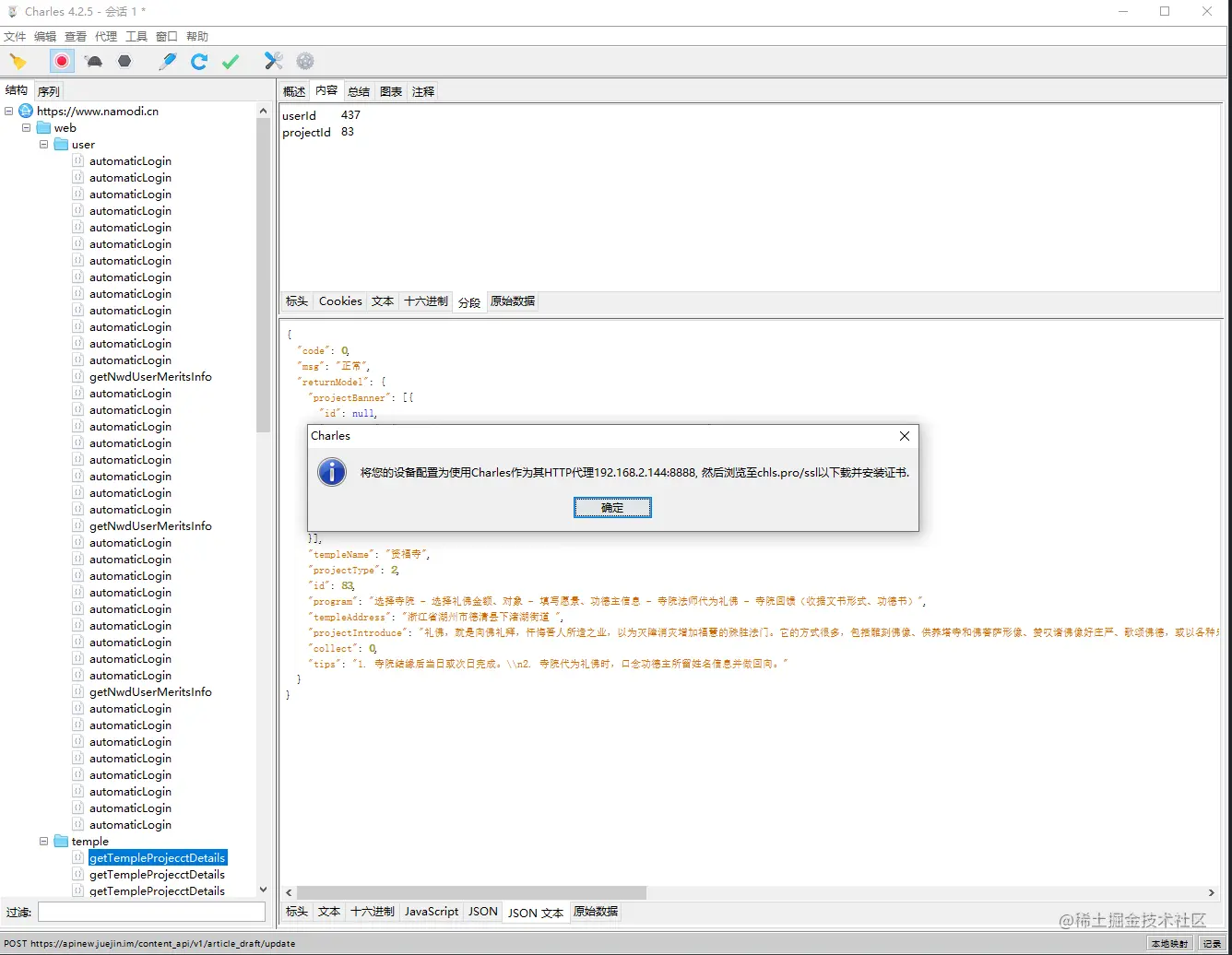The width and height of the screenshot is (1232, 955).
Task: Open the 总结 tab
Action: (x=359, y=91)
